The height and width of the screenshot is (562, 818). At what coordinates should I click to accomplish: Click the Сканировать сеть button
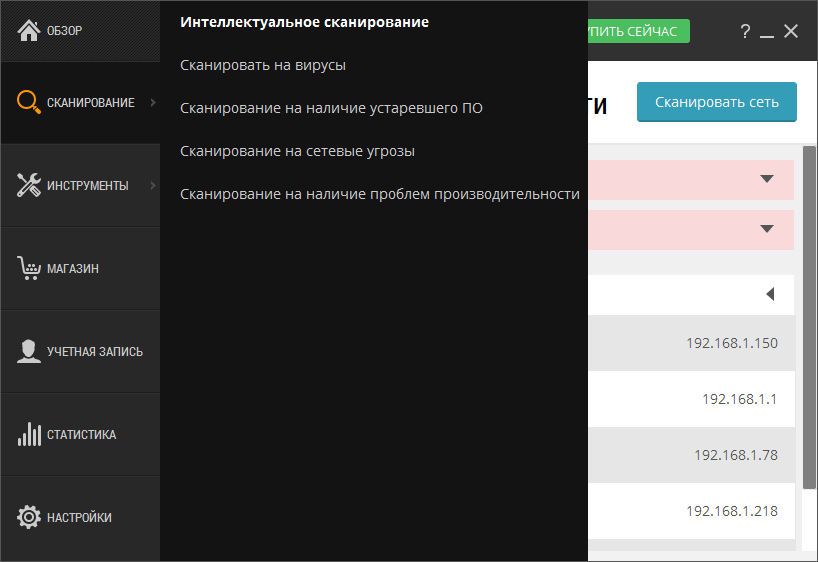[716, 102]
